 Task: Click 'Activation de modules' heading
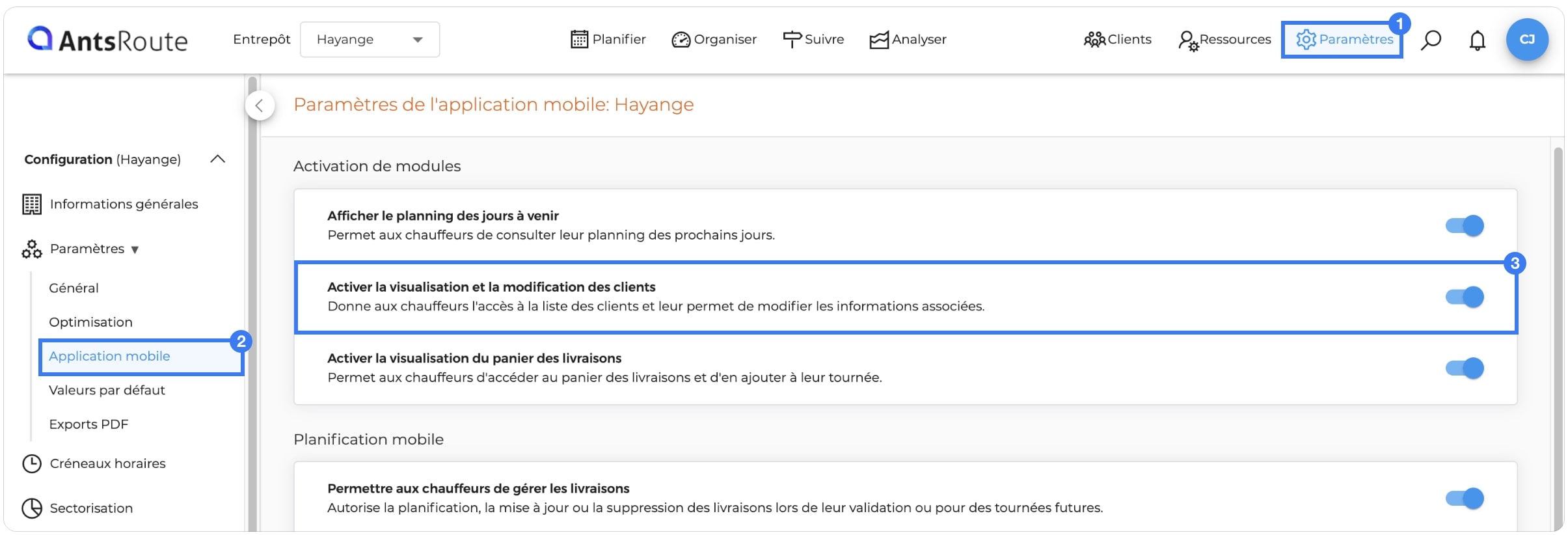coord(377,167)
